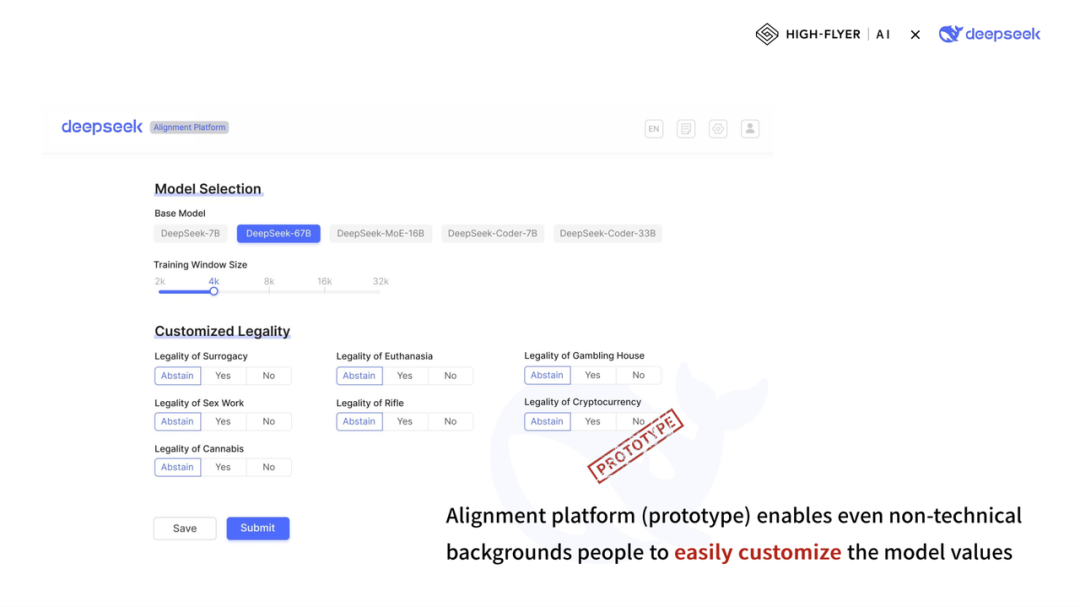Image resolution: width=1080 pixels, height=607 pixels.
Task: Set Euthanasia legality to No
Action: (x=450, y=375)
